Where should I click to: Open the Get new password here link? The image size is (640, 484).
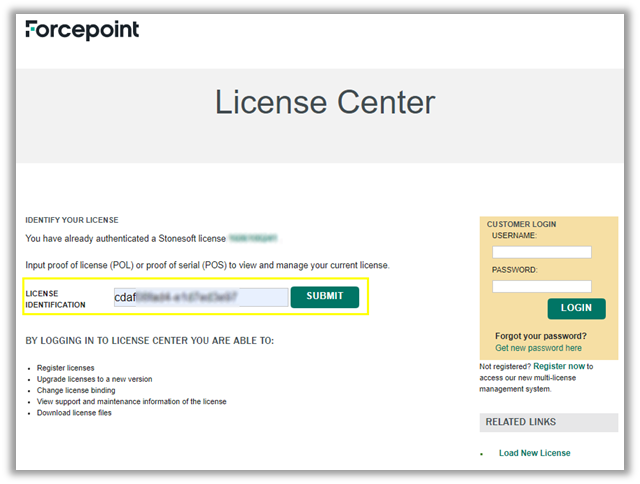click(538, 348)
